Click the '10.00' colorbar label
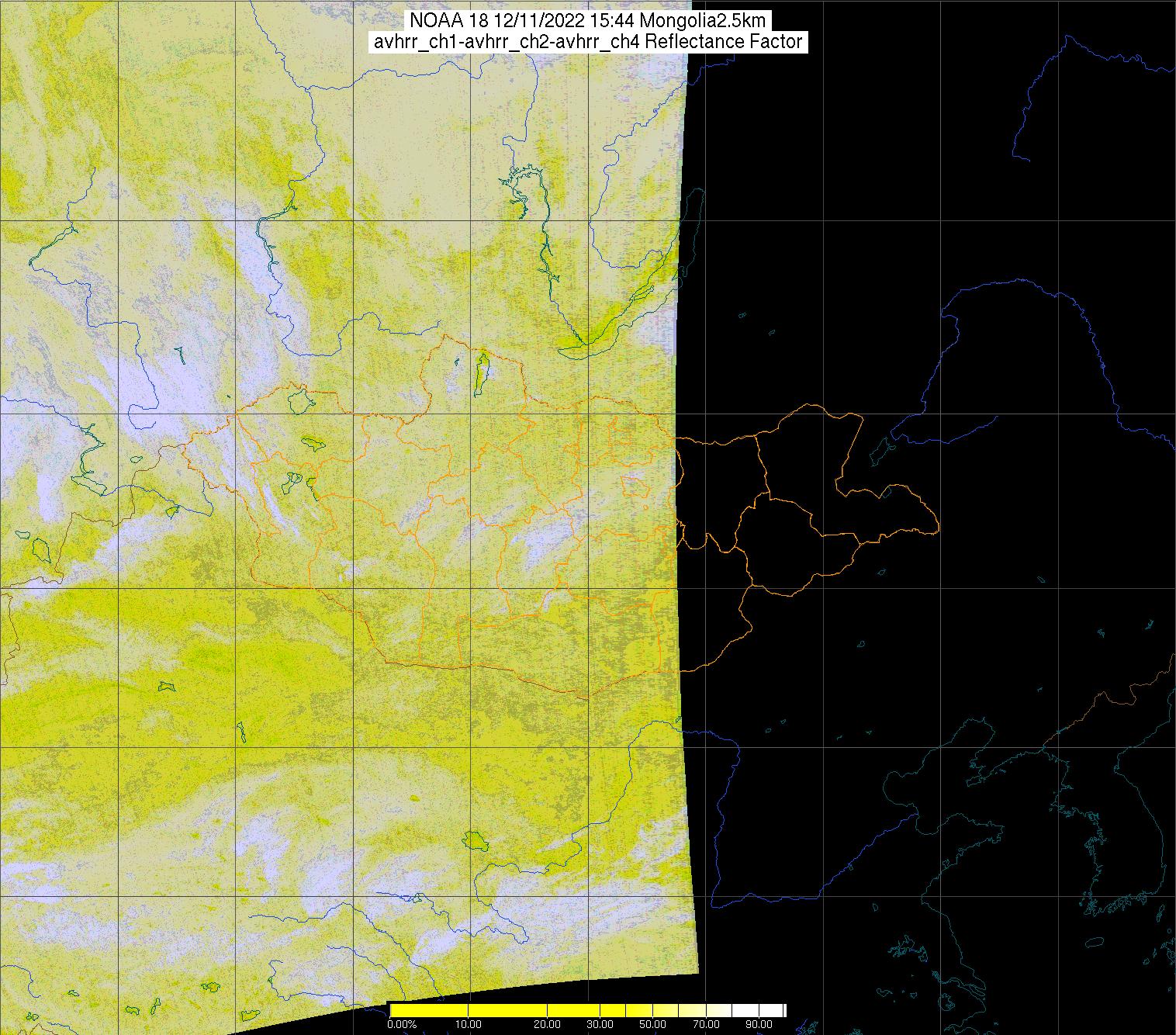 pos(469,1025)
